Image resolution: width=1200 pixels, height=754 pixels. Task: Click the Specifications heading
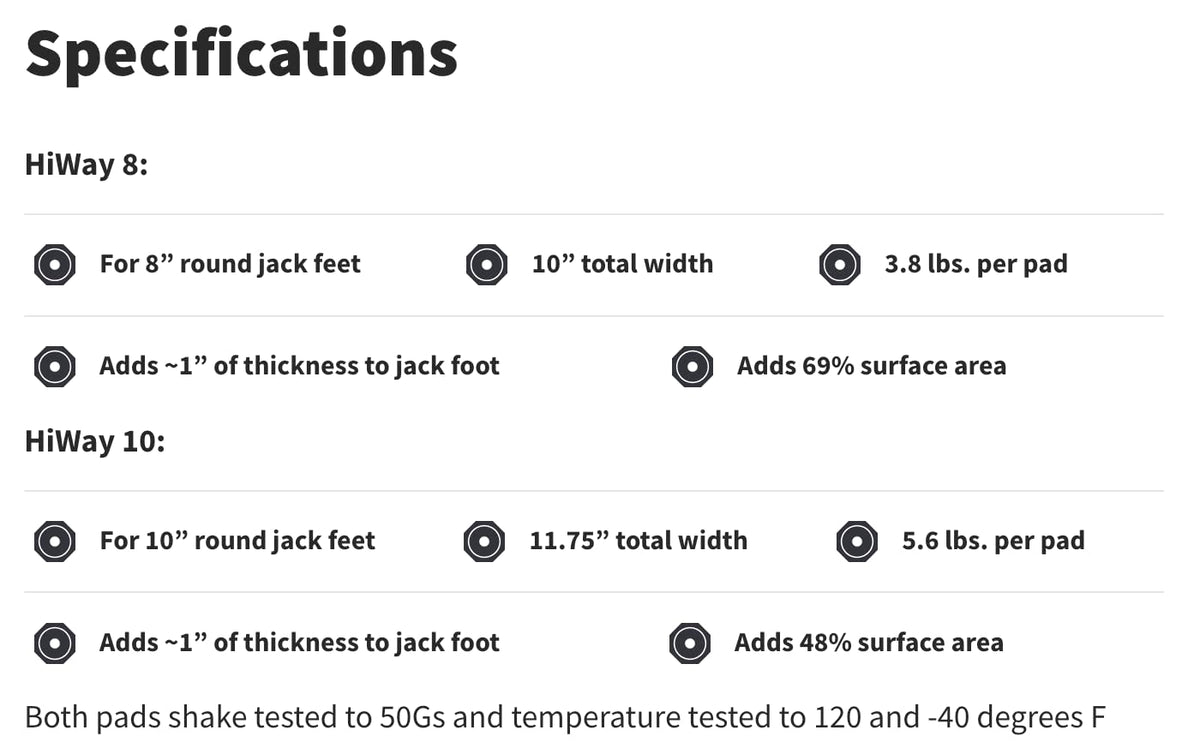241,53
